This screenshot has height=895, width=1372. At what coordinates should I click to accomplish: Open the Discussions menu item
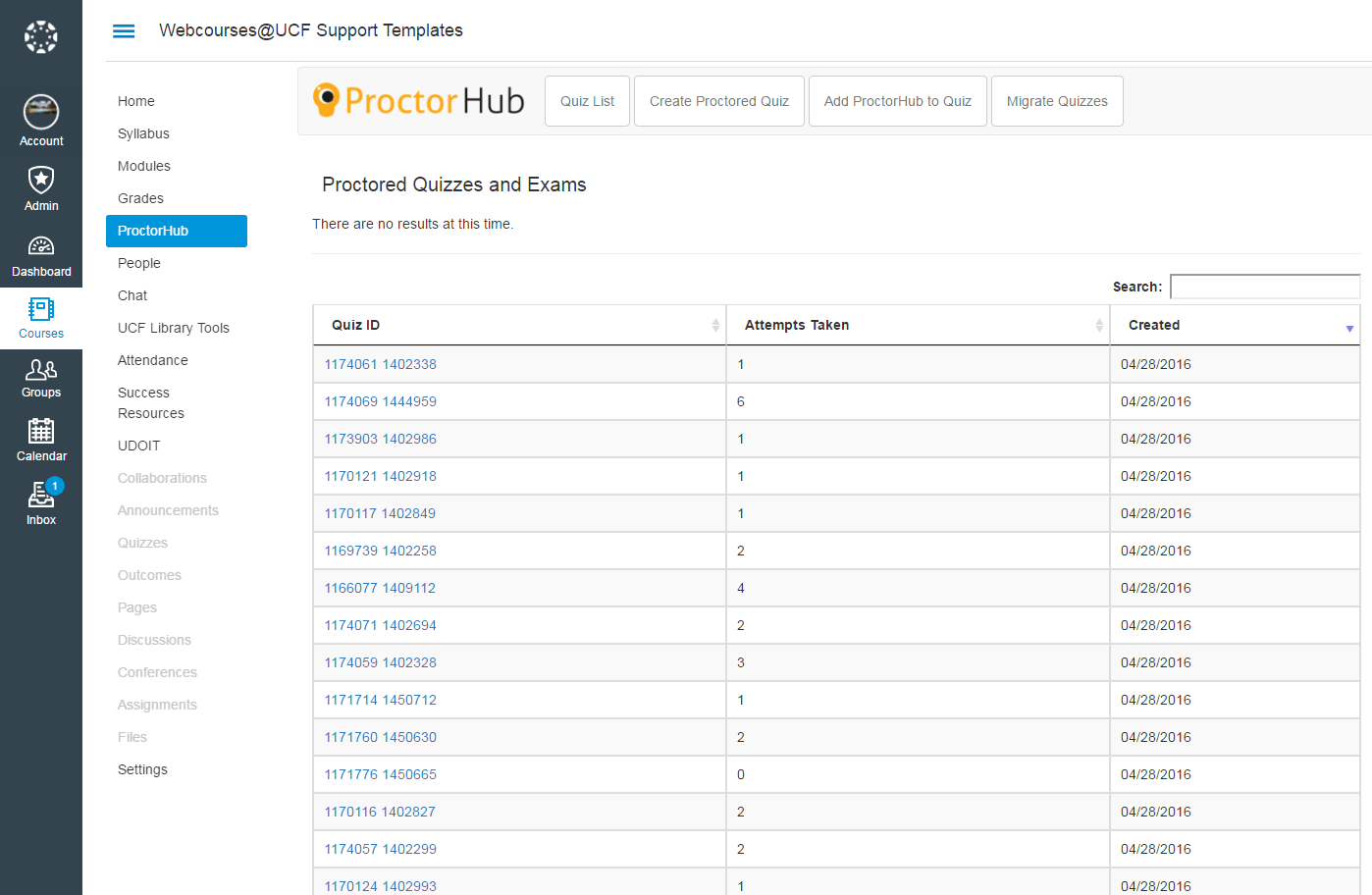pyautogui.click(x=154, y=640)
